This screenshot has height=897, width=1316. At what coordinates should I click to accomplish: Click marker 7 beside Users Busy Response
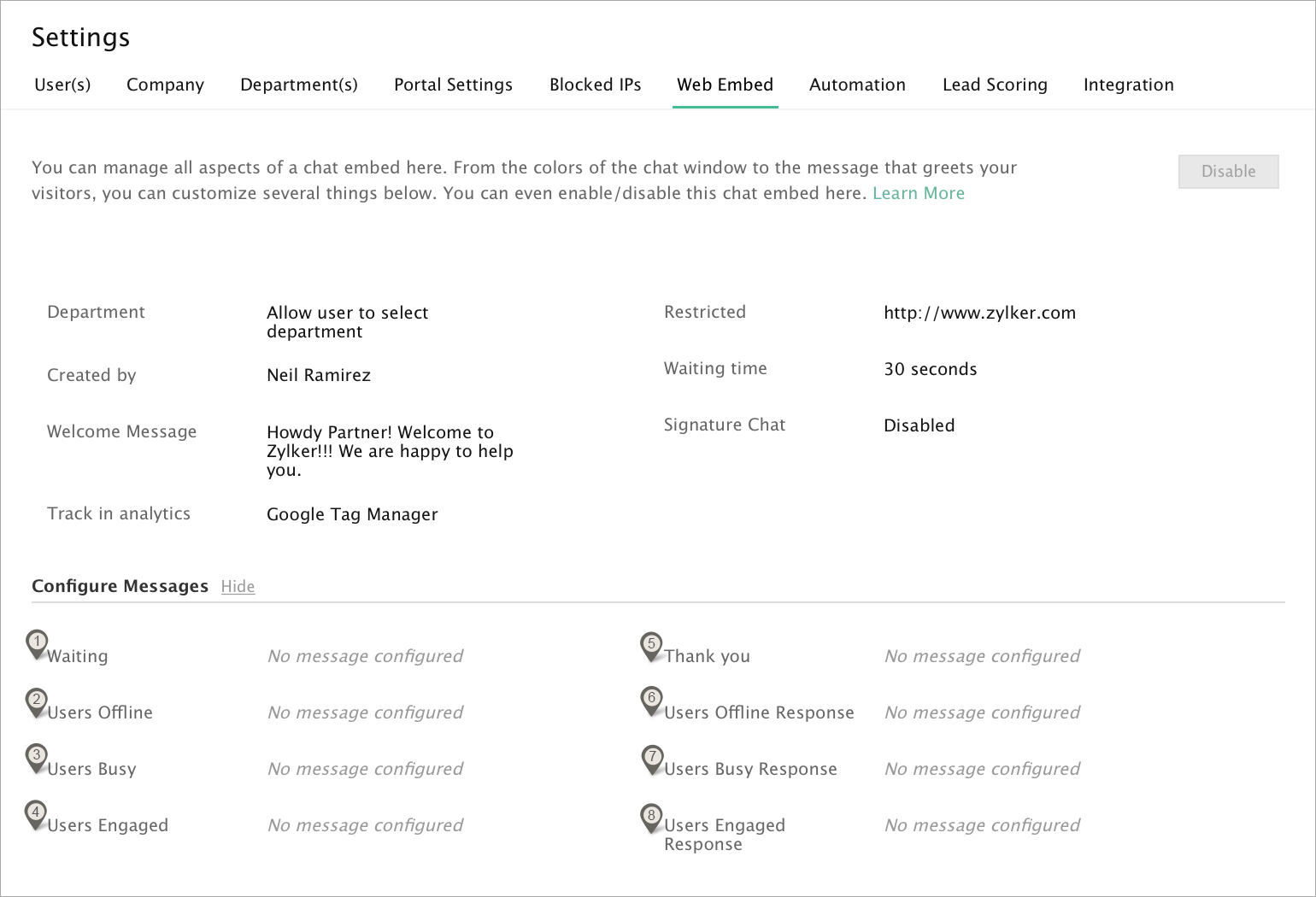[x=652, y=758]
